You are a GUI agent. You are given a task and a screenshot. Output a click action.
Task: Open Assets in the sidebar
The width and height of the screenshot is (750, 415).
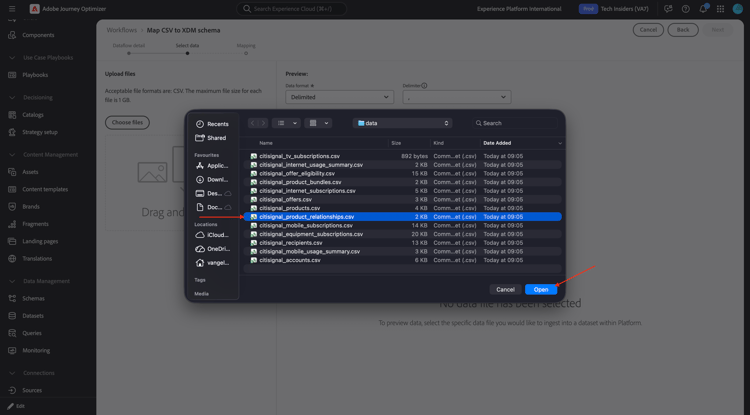[x=30, y=172]
